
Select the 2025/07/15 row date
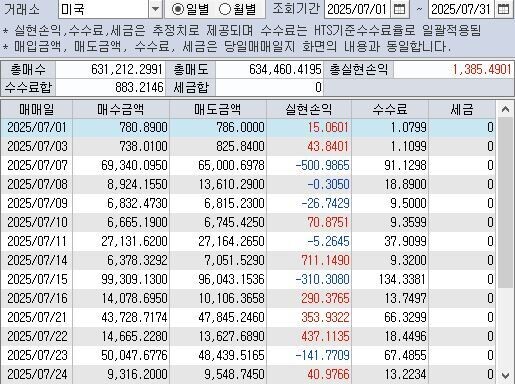point(37,279)
